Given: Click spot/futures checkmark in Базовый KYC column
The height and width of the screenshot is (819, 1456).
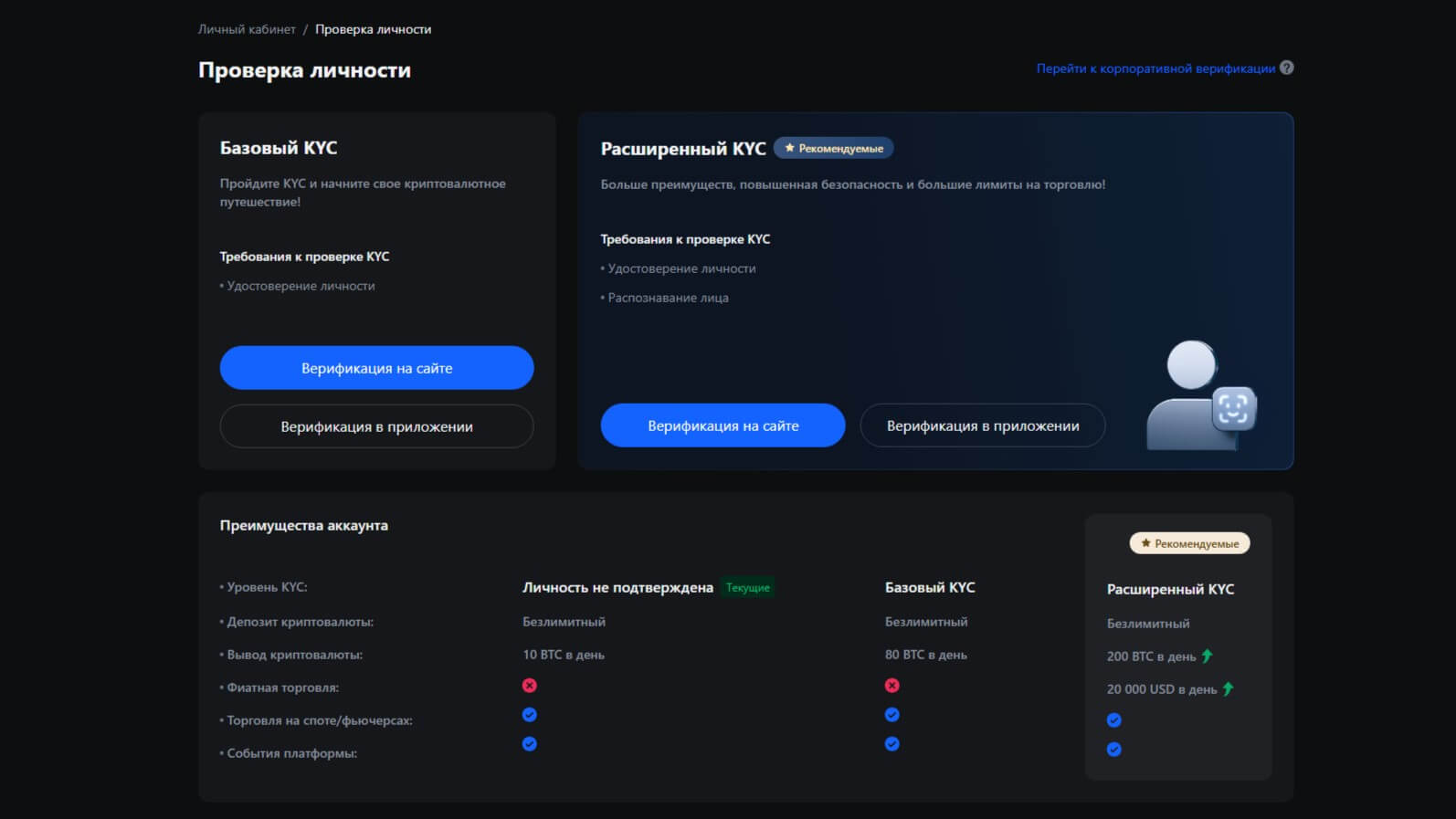Looking at the screenshot, I should (x=892, y=715).
